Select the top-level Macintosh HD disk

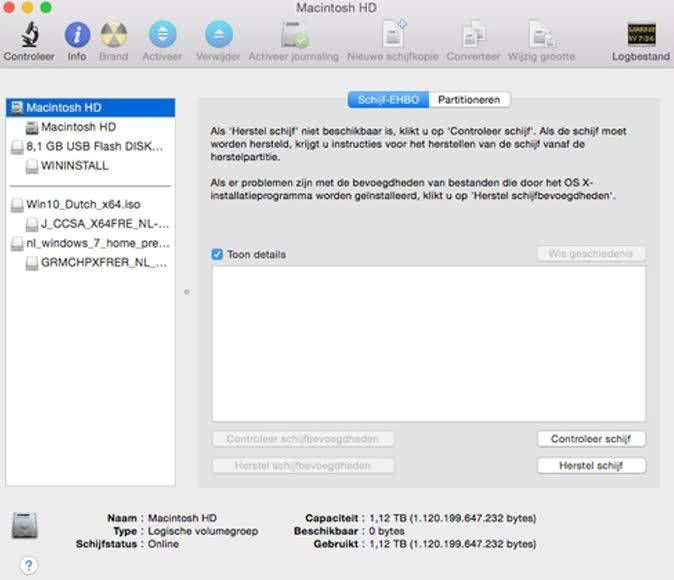click(91, 107)
